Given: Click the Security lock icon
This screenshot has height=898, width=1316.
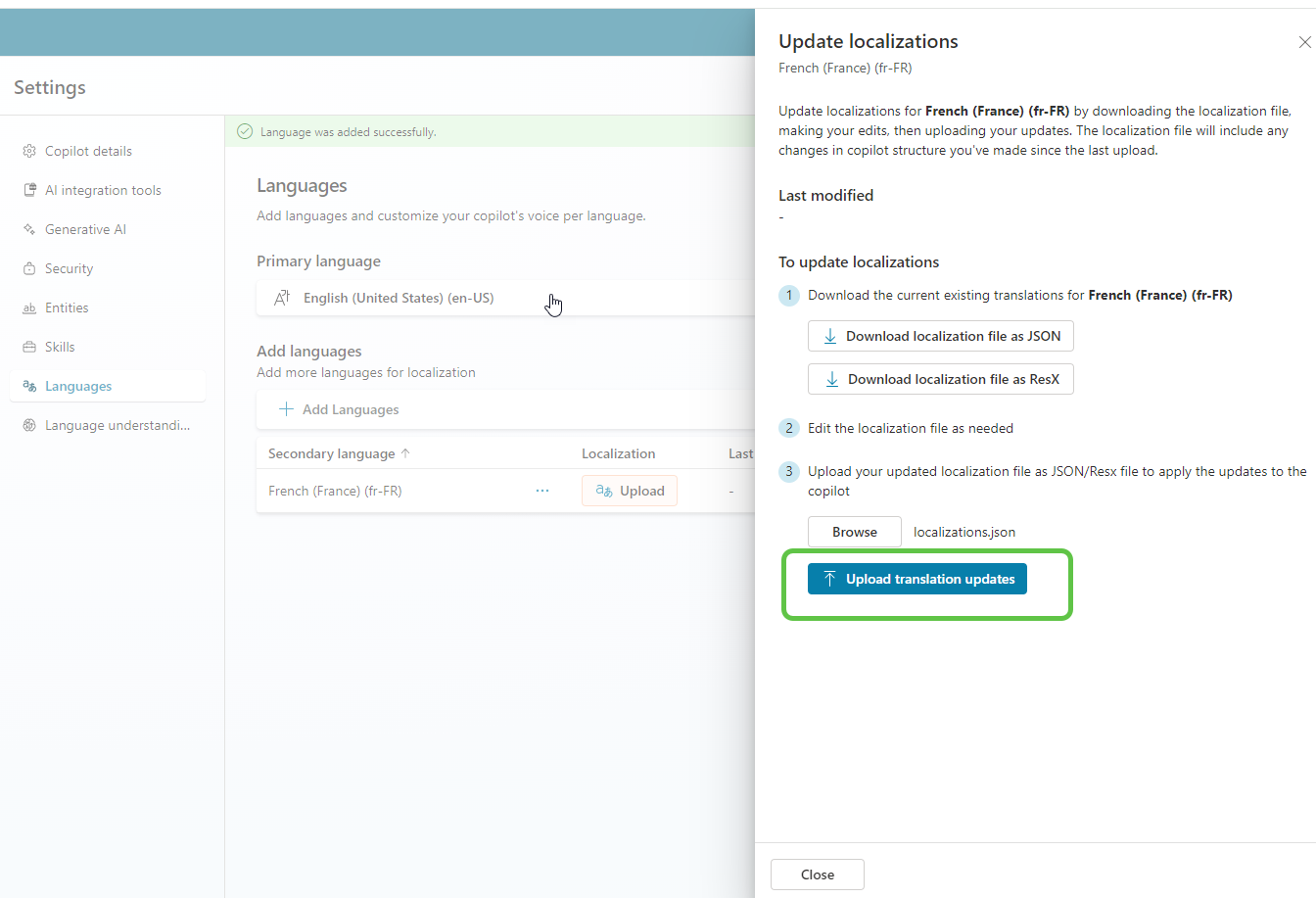Looking at the screenshot, I should [x=29, y=268].
